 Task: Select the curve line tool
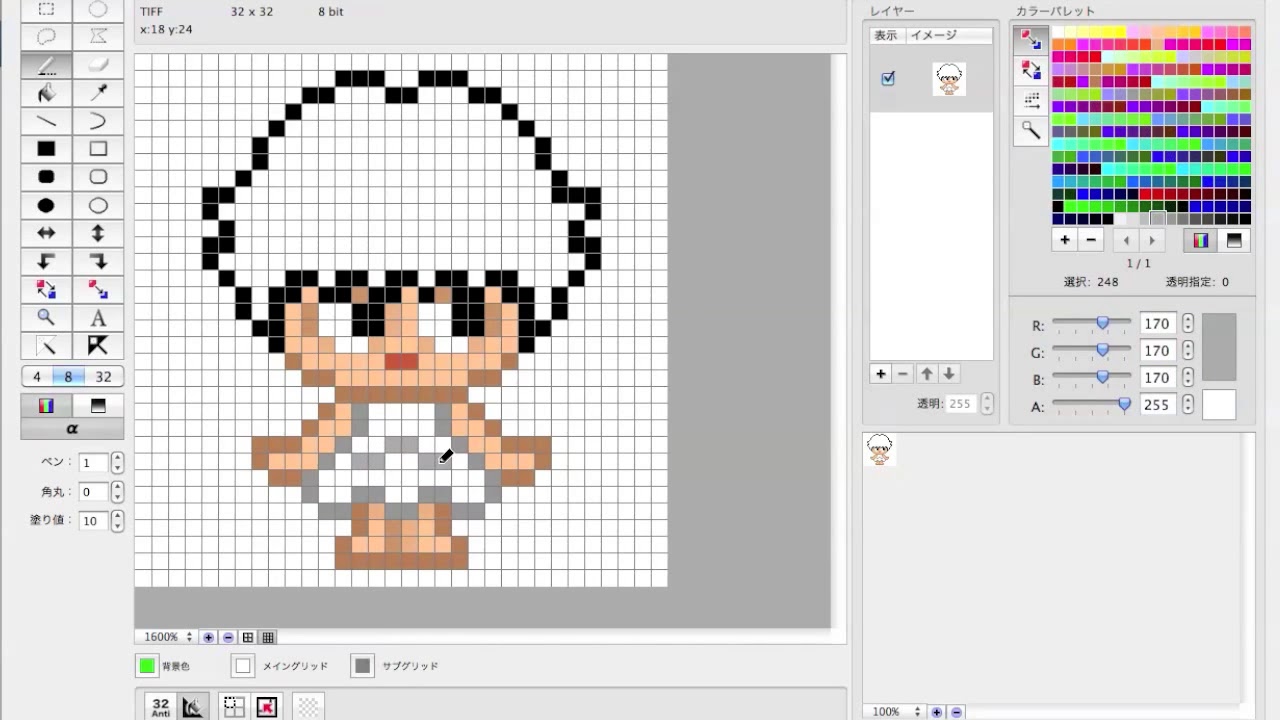click(98, 121)
